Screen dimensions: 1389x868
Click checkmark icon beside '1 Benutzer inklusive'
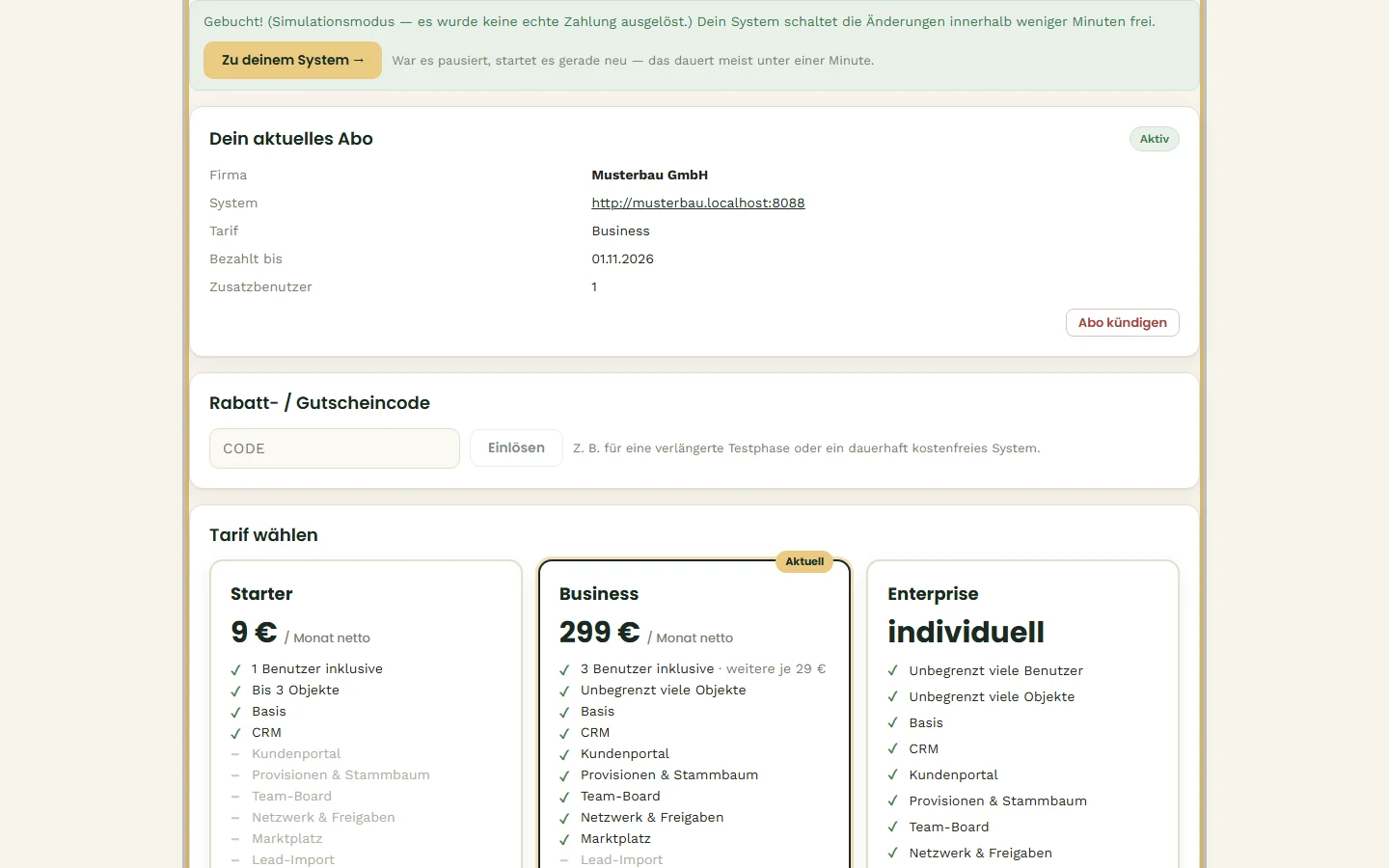235,669
